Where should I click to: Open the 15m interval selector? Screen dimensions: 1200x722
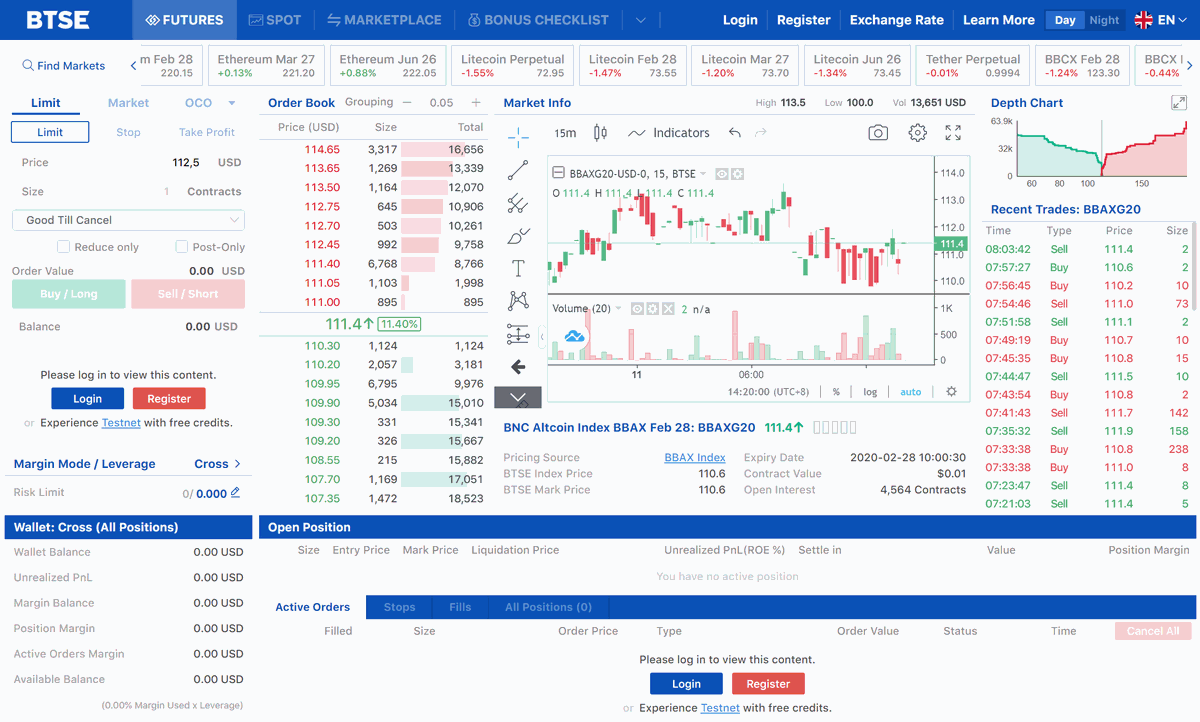click(565, 133)
